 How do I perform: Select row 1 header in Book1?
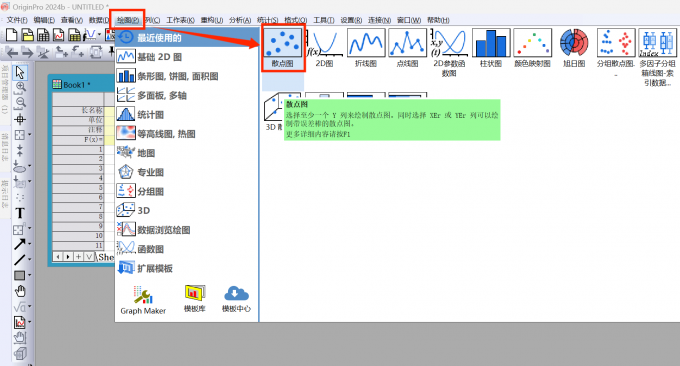pos(78,150)
